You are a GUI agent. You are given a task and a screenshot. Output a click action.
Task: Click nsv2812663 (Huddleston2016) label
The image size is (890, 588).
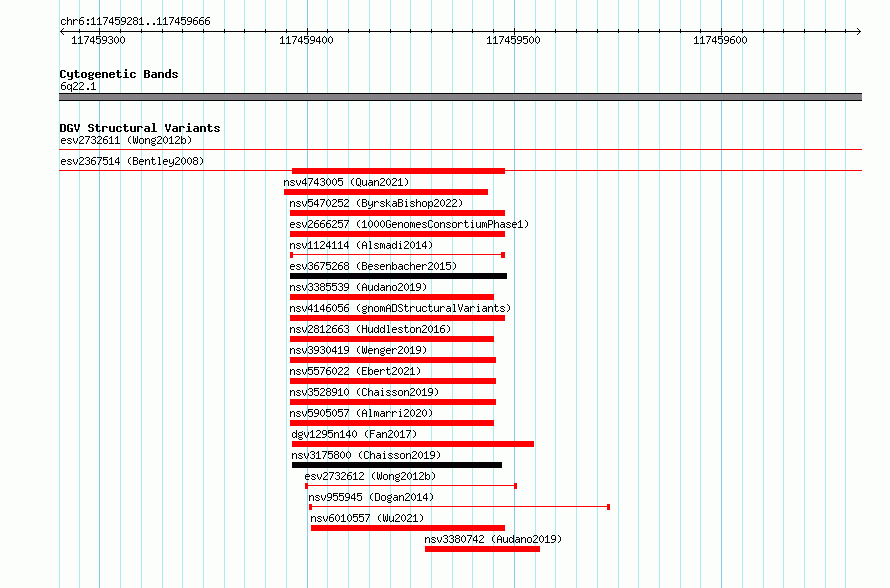(x=370, y=329)
